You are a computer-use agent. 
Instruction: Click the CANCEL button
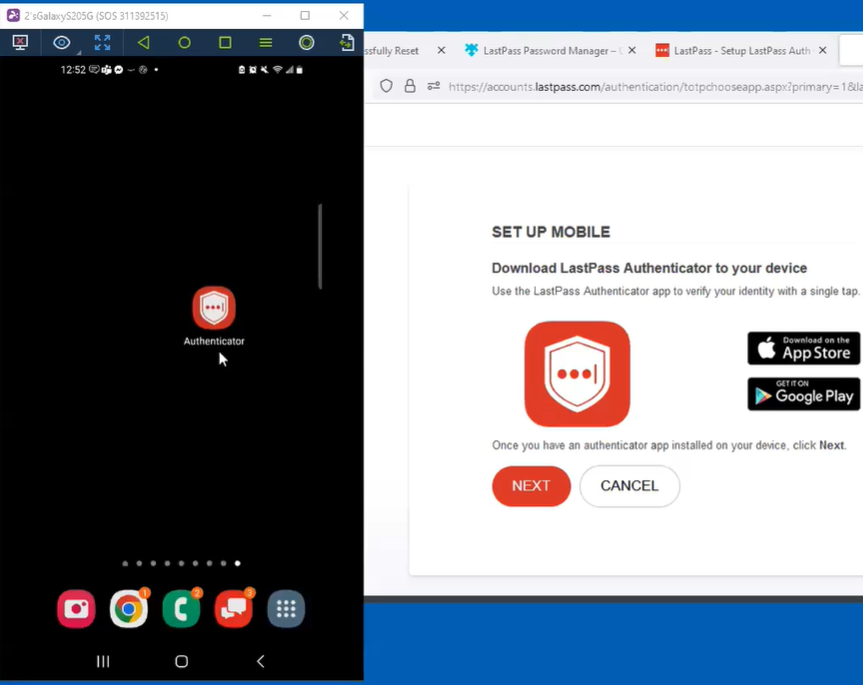click(629, 486)
